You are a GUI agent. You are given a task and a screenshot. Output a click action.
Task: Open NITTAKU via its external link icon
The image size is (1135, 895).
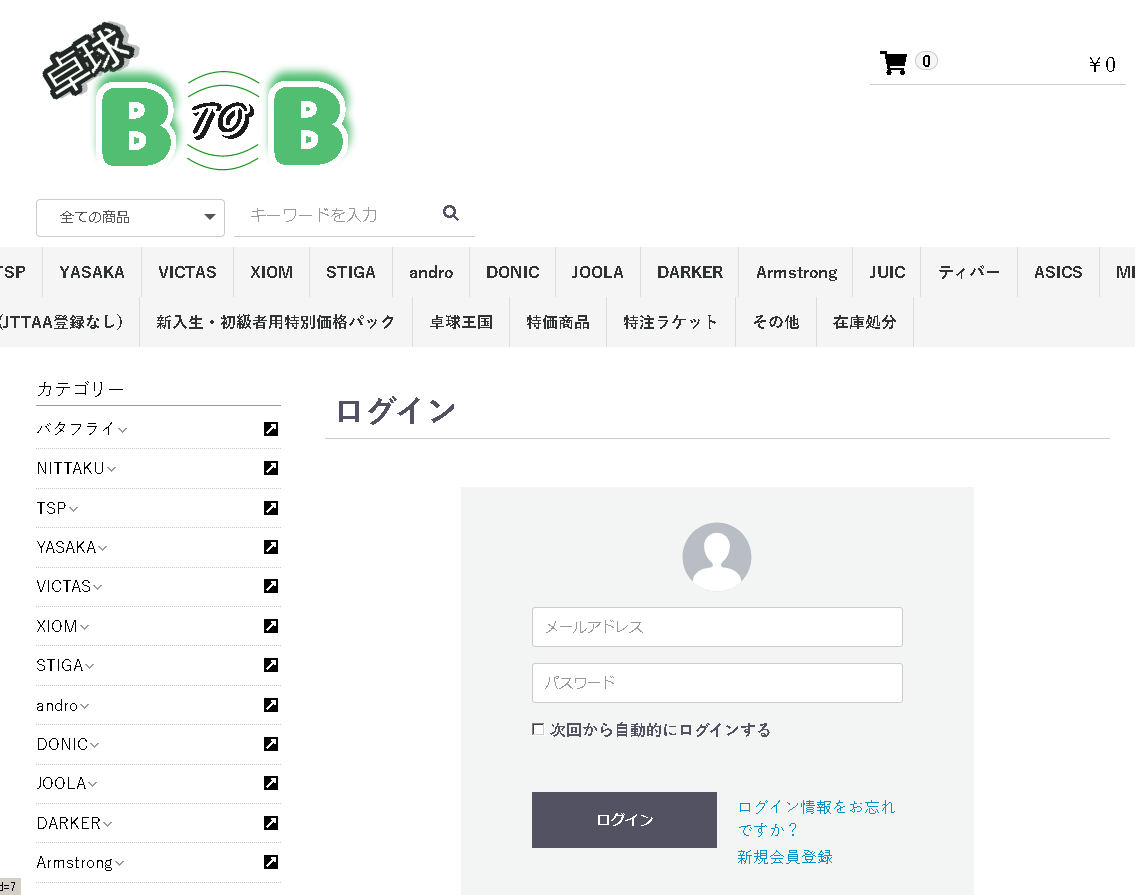coord(270,468)
